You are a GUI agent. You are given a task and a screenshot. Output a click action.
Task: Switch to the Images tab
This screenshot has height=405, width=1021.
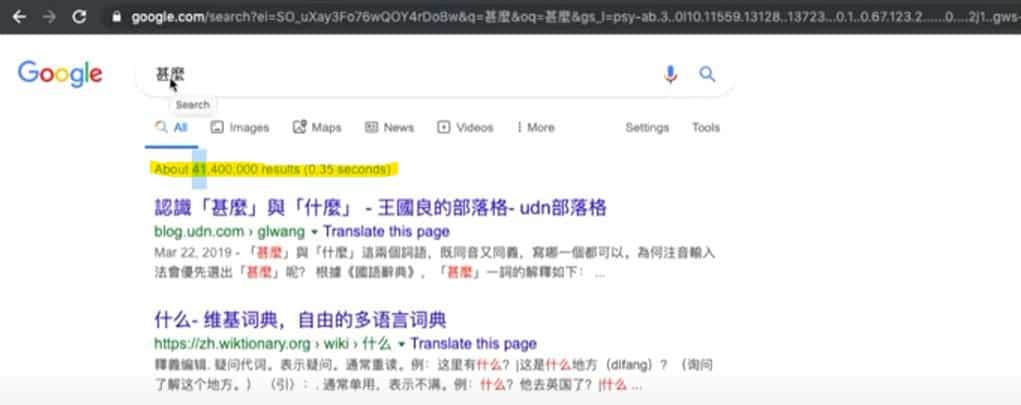(240, 128)
